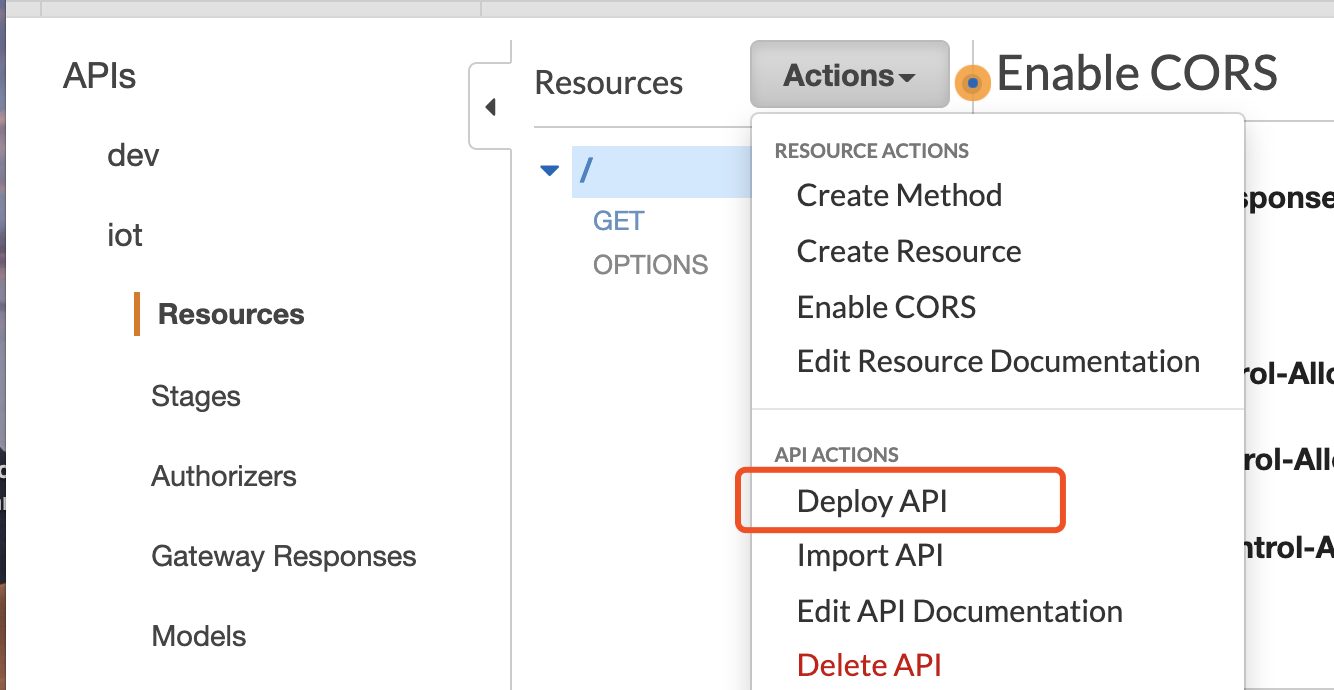Choose Create Resource menu entry
The image size is (1334, 690).
[908, 251]
